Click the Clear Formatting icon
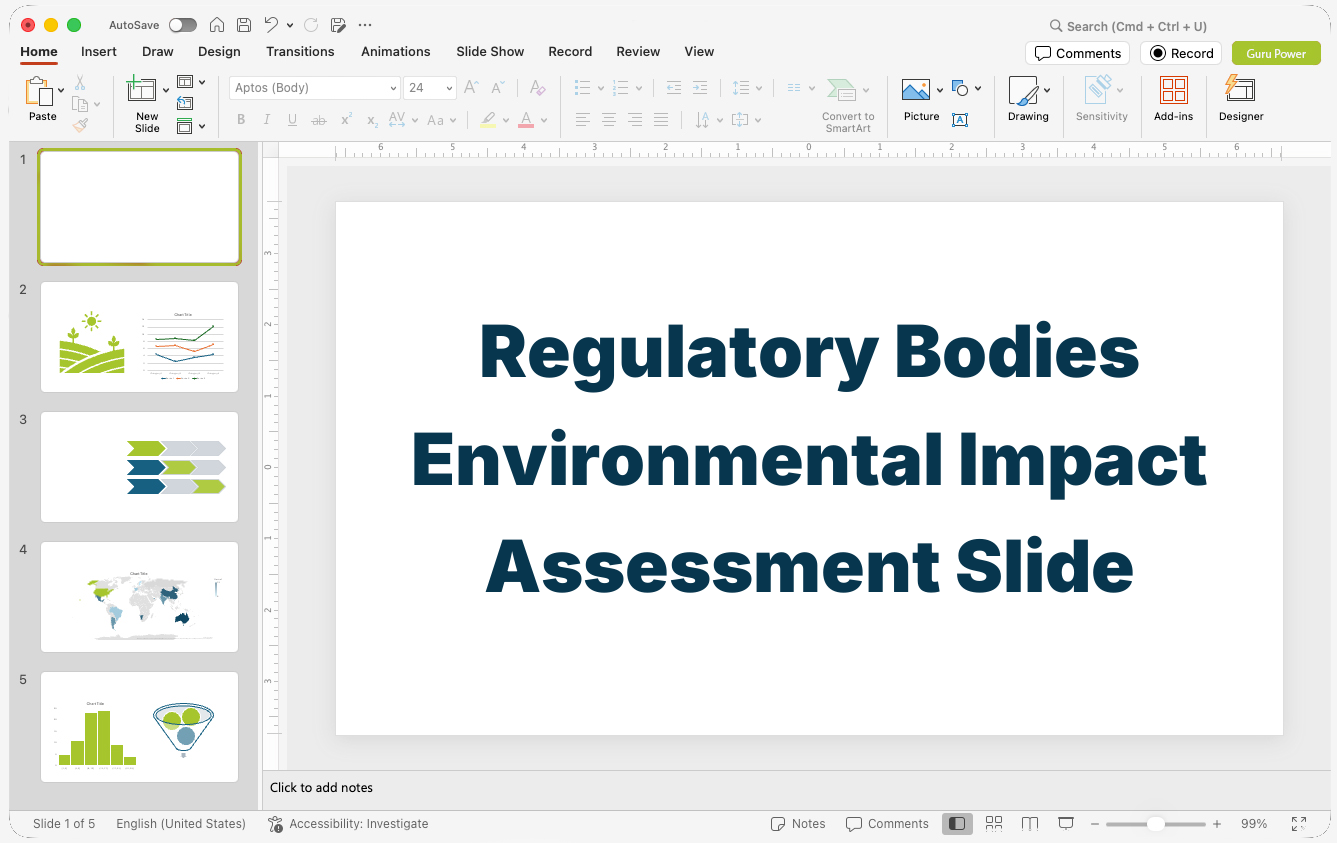The width and height of the screenshot is (1337, 843). click(538, 88)
